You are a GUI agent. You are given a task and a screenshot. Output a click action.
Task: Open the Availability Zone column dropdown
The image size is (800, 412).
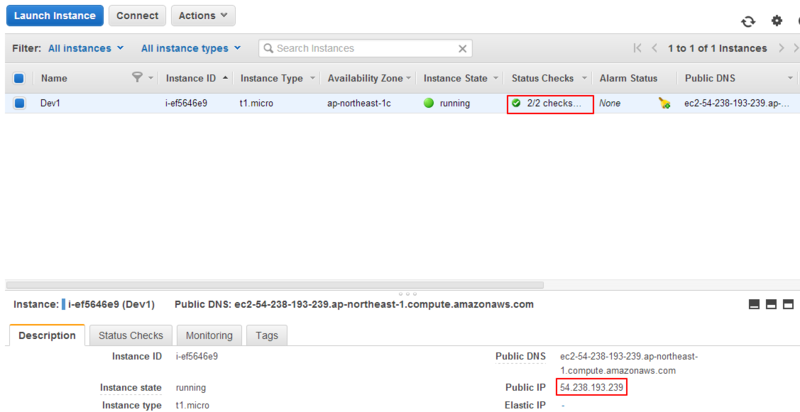(x=408, y=79)
